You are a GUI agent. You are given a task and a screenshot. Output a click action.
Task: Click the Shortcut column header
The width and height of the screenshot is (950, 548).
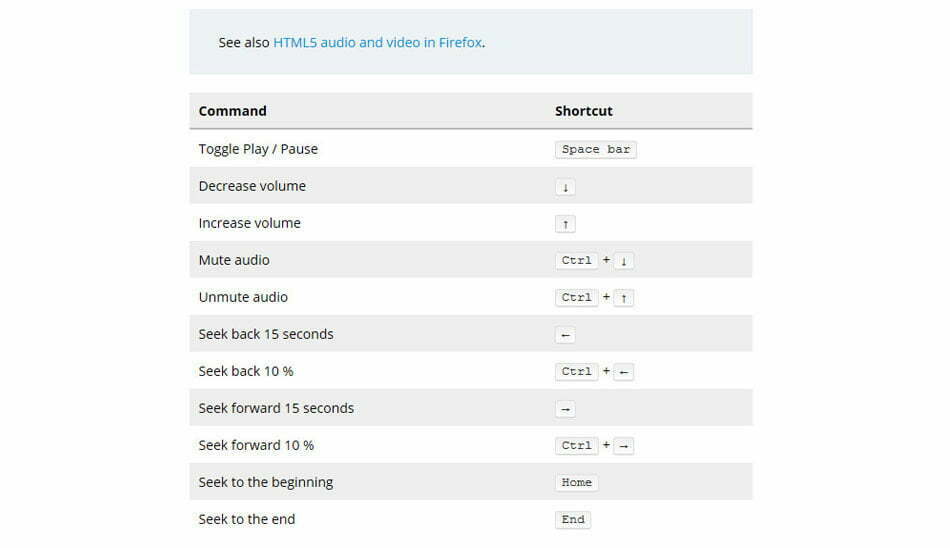point(583,111)
